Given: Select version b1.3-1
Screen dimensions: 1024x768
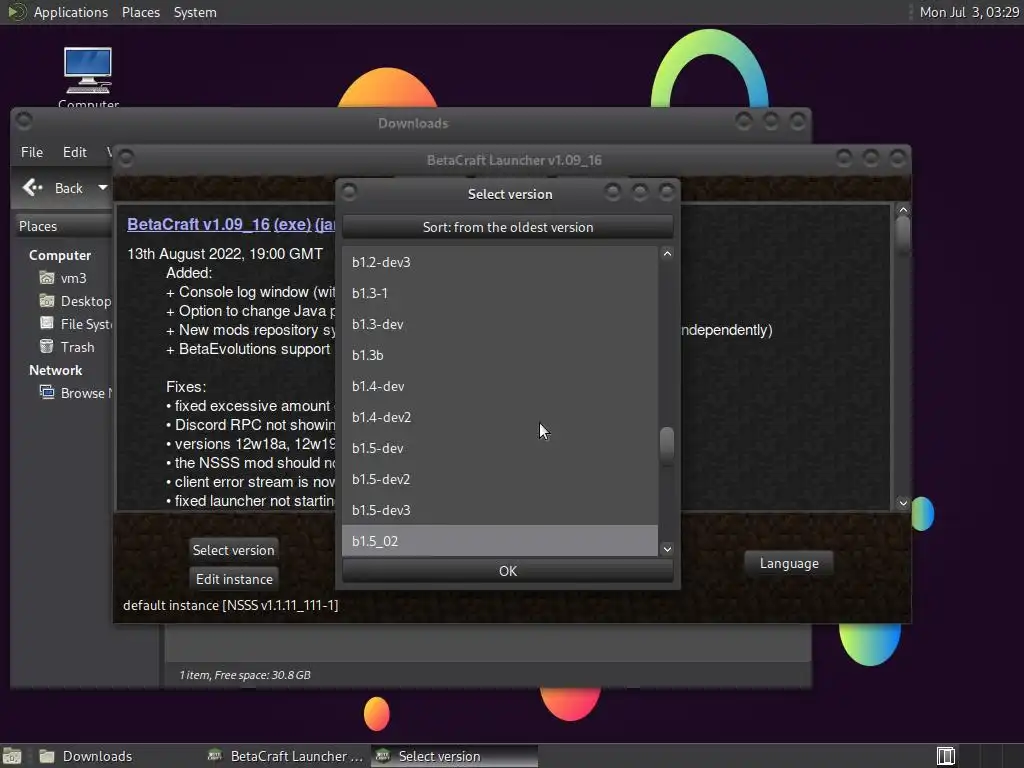Looking at the screenshot, I should 500,293.
